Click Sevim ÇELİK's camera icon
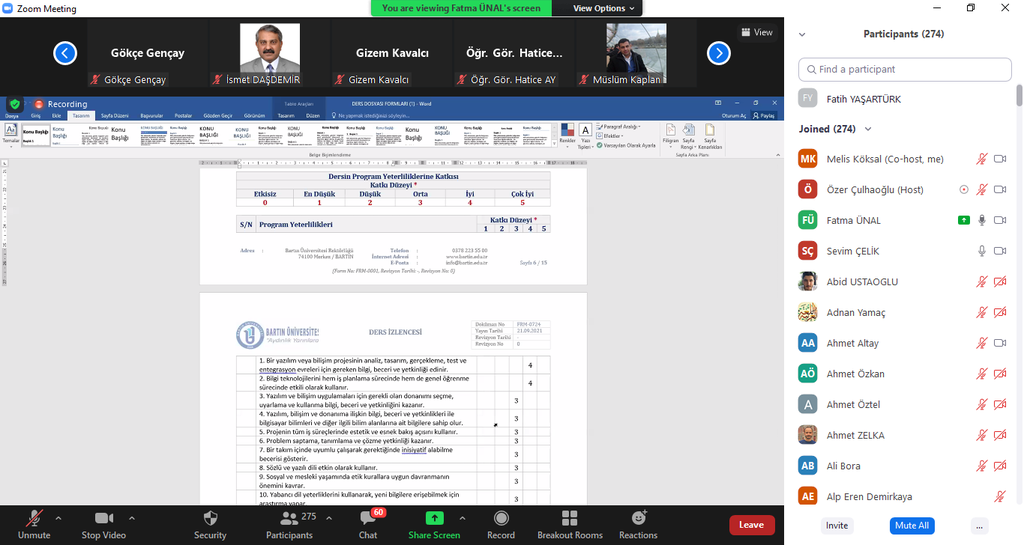 tap(1000, 251)
